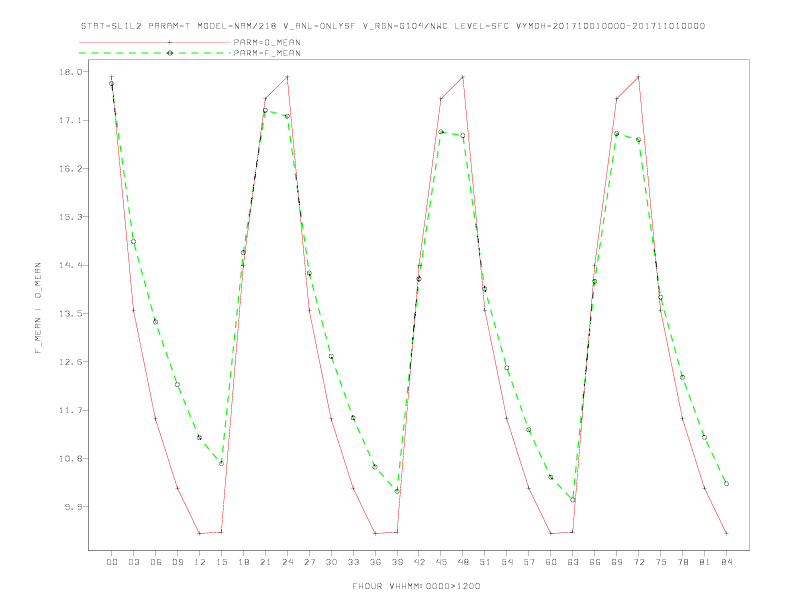Screen dimensions: 792x612
Task: Click the 14.4 y-axis tick label
Action: (x=70, y=265)
